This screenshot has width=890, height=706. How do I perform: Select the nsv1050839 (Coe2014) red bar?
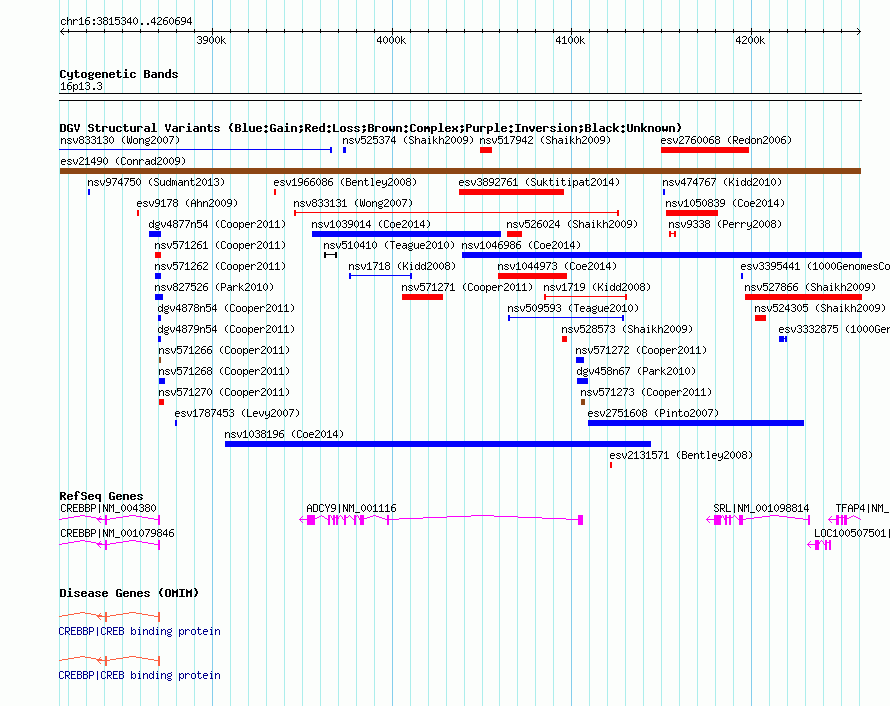691,213
